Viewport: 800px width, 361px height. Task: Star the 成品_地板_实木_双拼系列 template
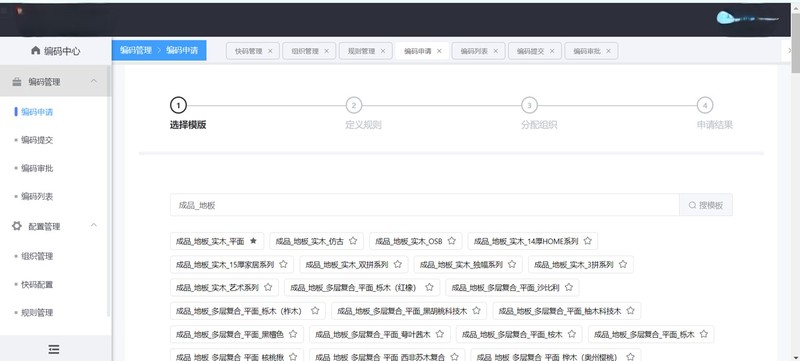tap(397, 264)
